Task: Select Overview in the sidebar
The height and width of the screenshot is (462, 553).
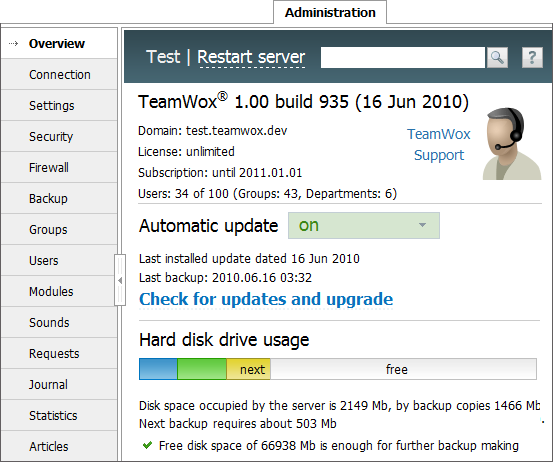Action: click(x=59, y=43)
